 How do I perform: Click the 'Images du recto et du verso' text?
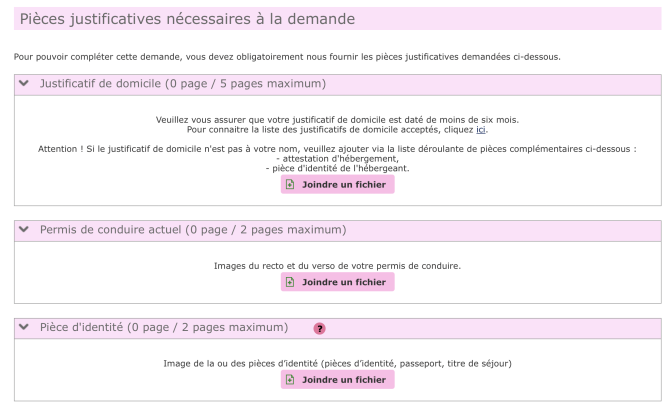pos(337,266)
